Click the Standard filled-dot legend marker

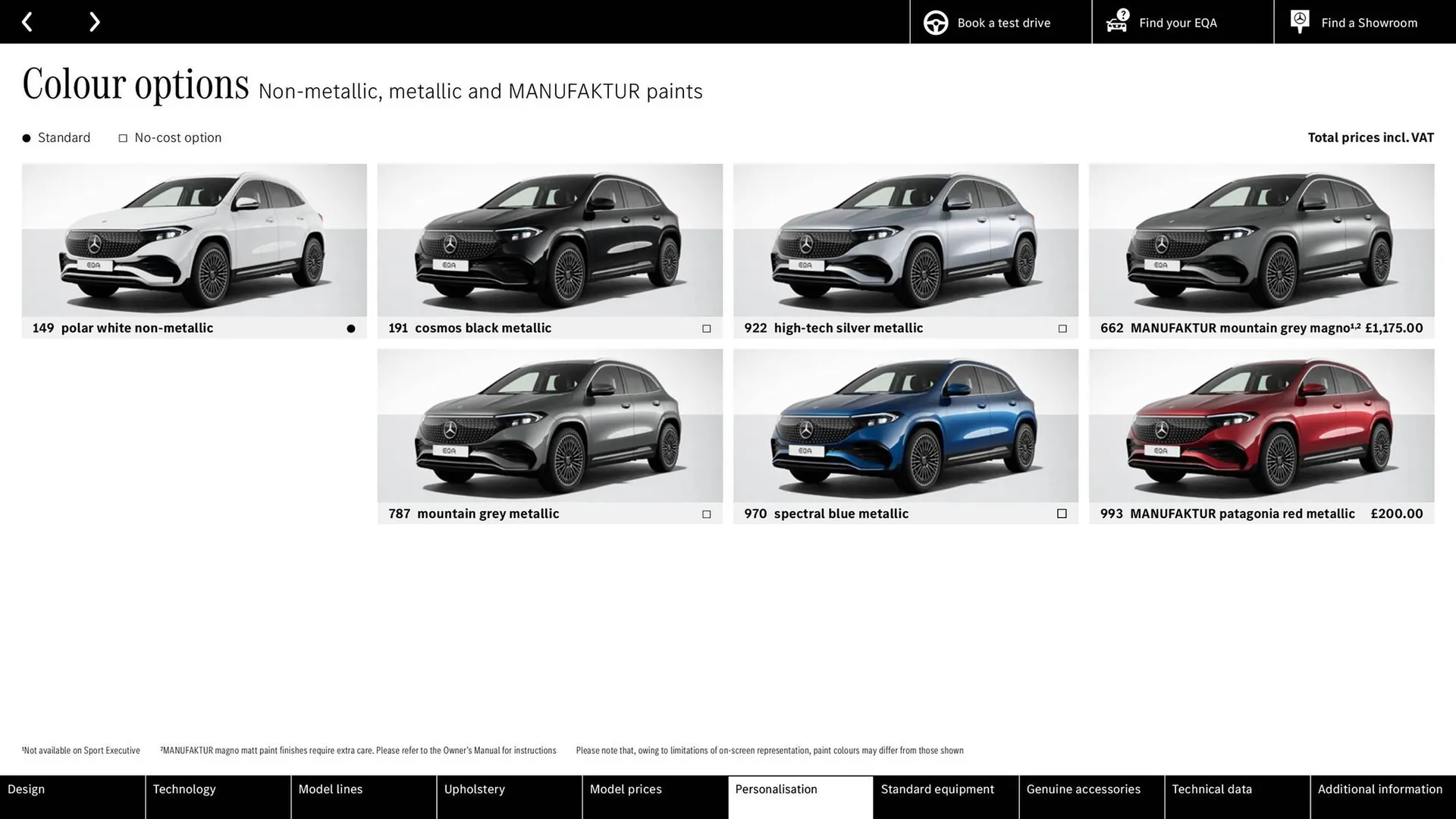pyautogui.click(x=25, y=137)
